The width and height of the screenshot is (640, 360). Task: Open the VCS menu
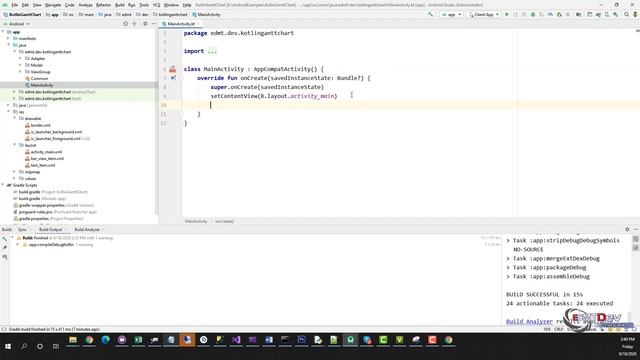click(x=156, y=5)
